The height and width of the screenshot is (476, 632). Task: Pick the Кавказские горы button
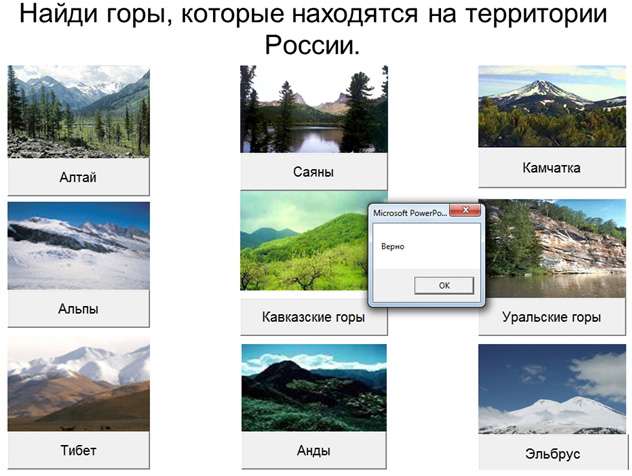[x=314, y=317]
